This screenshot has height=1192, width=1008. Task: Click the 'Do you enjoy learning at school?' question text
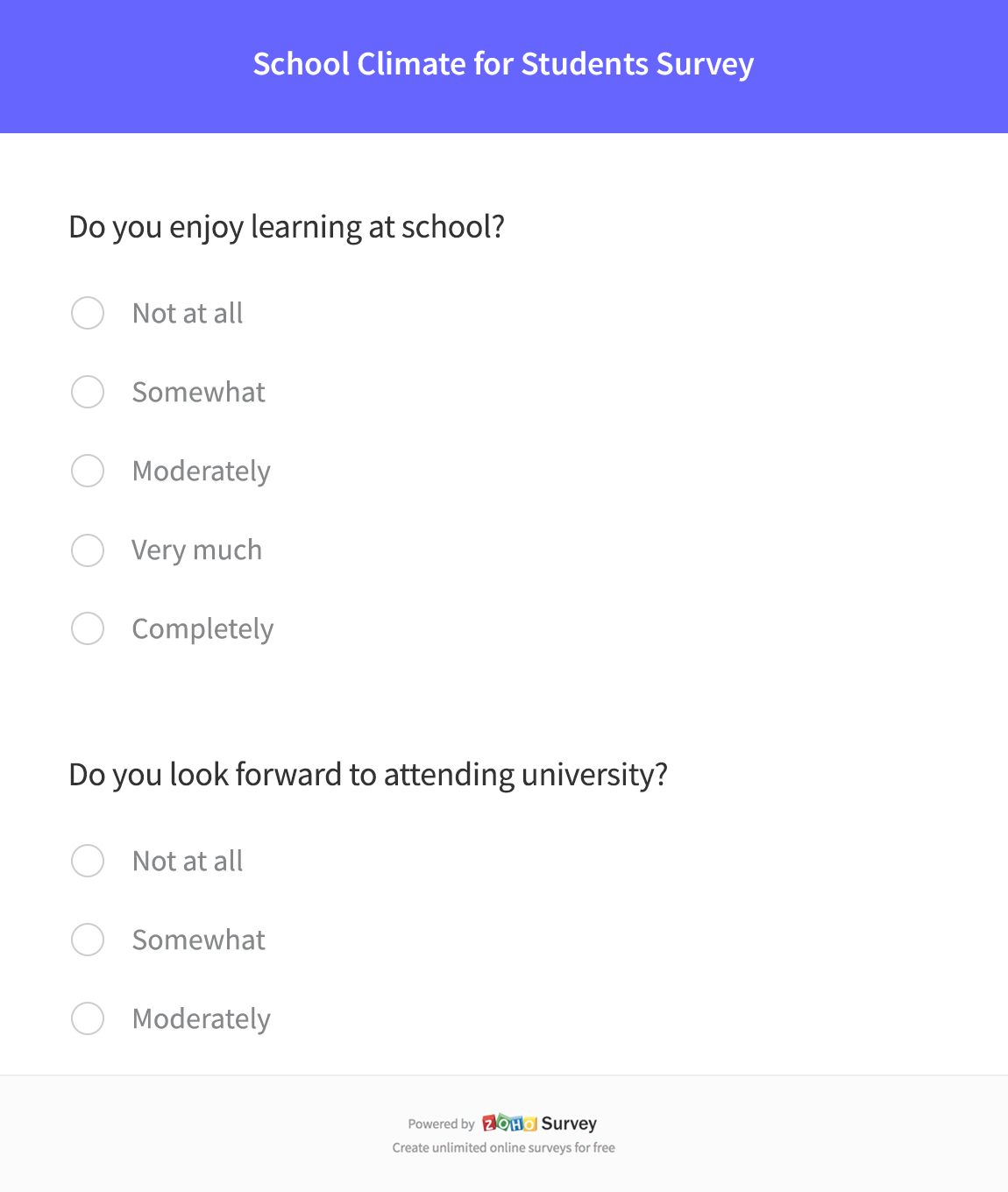pos(287,227)
